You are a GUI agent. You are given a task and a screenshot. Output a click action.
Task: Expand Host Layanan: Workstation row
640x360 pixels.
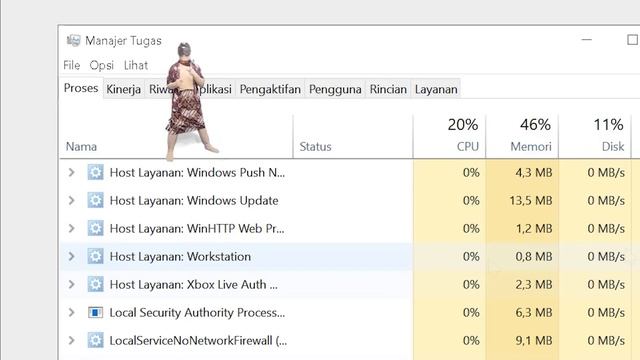click(71, 256)
